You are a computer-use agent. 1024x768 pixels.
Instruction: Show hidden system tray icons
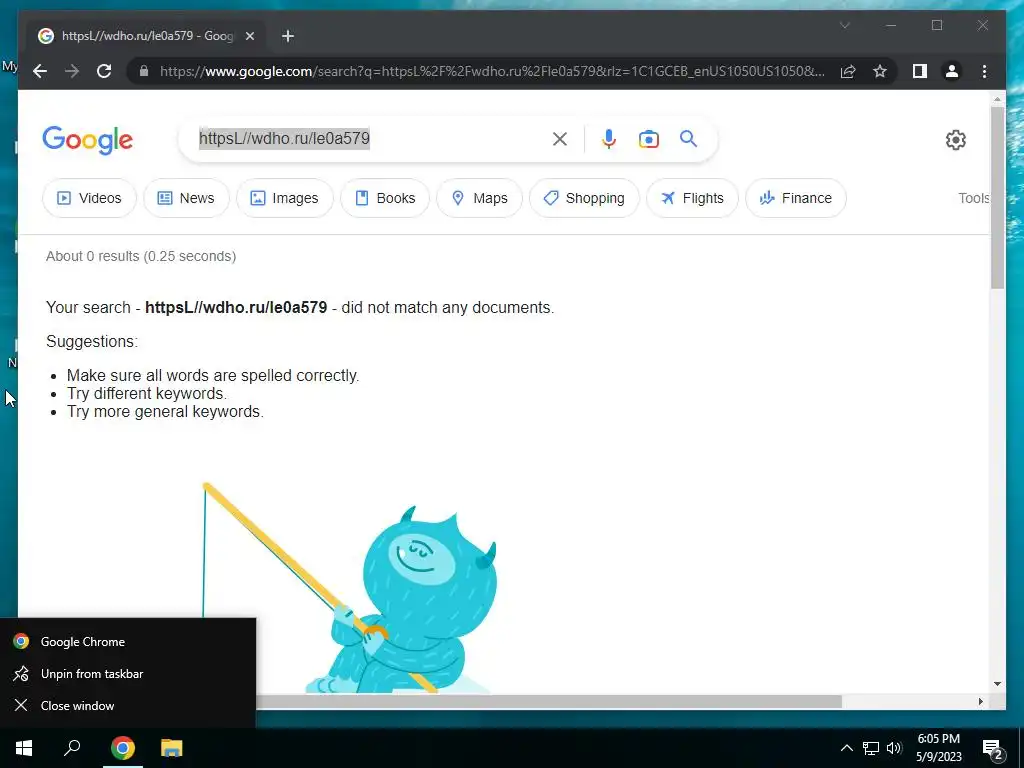pyautogui.click(x=846, y=748)
